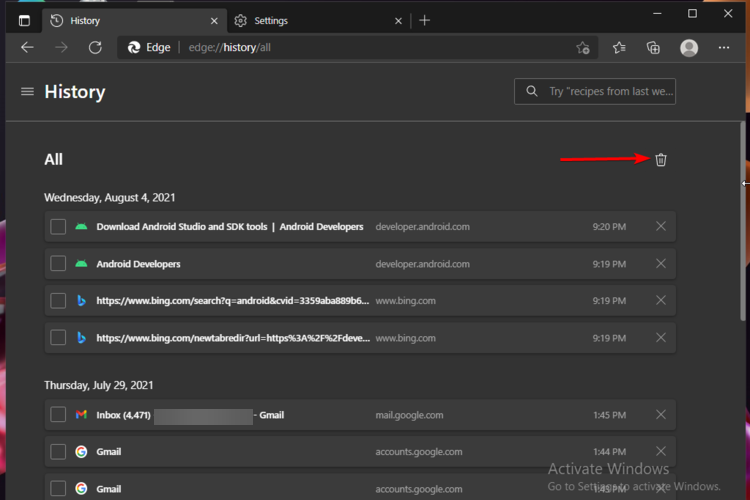Open Settings and more ellipsis menu
This screenshot has width=750, height=500.
coord(724,48)
